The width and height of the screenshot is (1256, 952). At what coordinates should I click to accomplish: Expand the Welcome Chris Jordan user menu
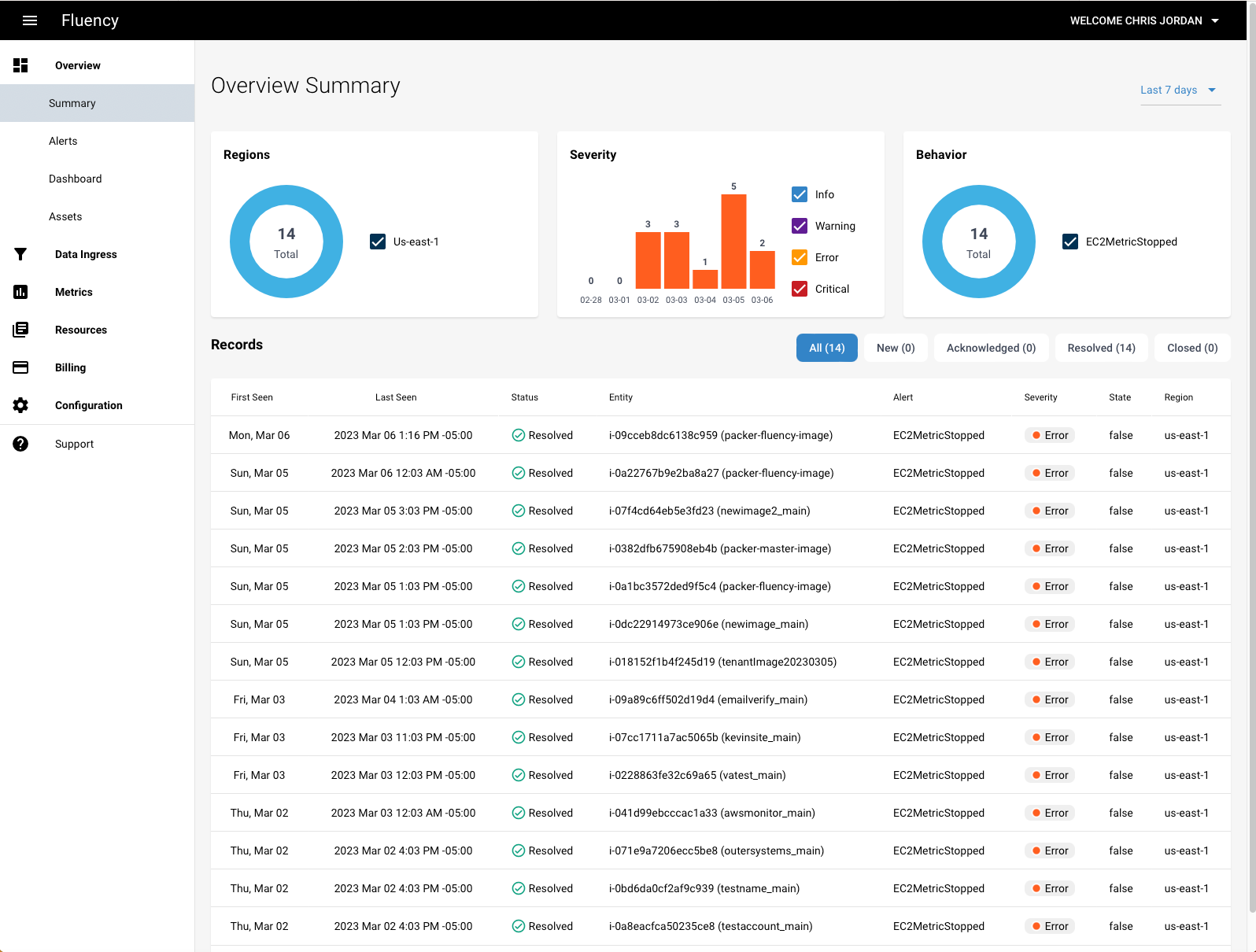(1144, 20)
